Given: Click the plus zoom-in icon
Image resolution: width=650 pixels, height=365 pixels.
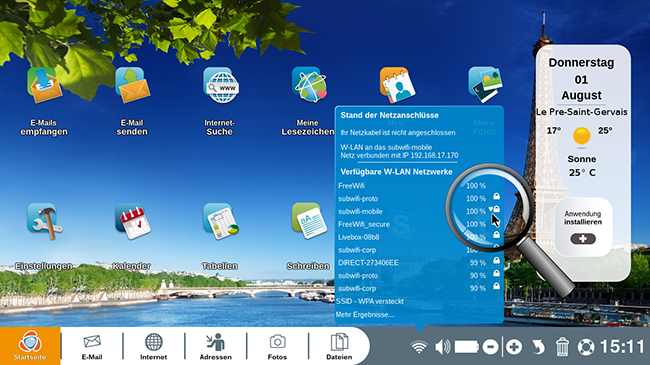Looking at the screenshot, I should tap(514, 347).
